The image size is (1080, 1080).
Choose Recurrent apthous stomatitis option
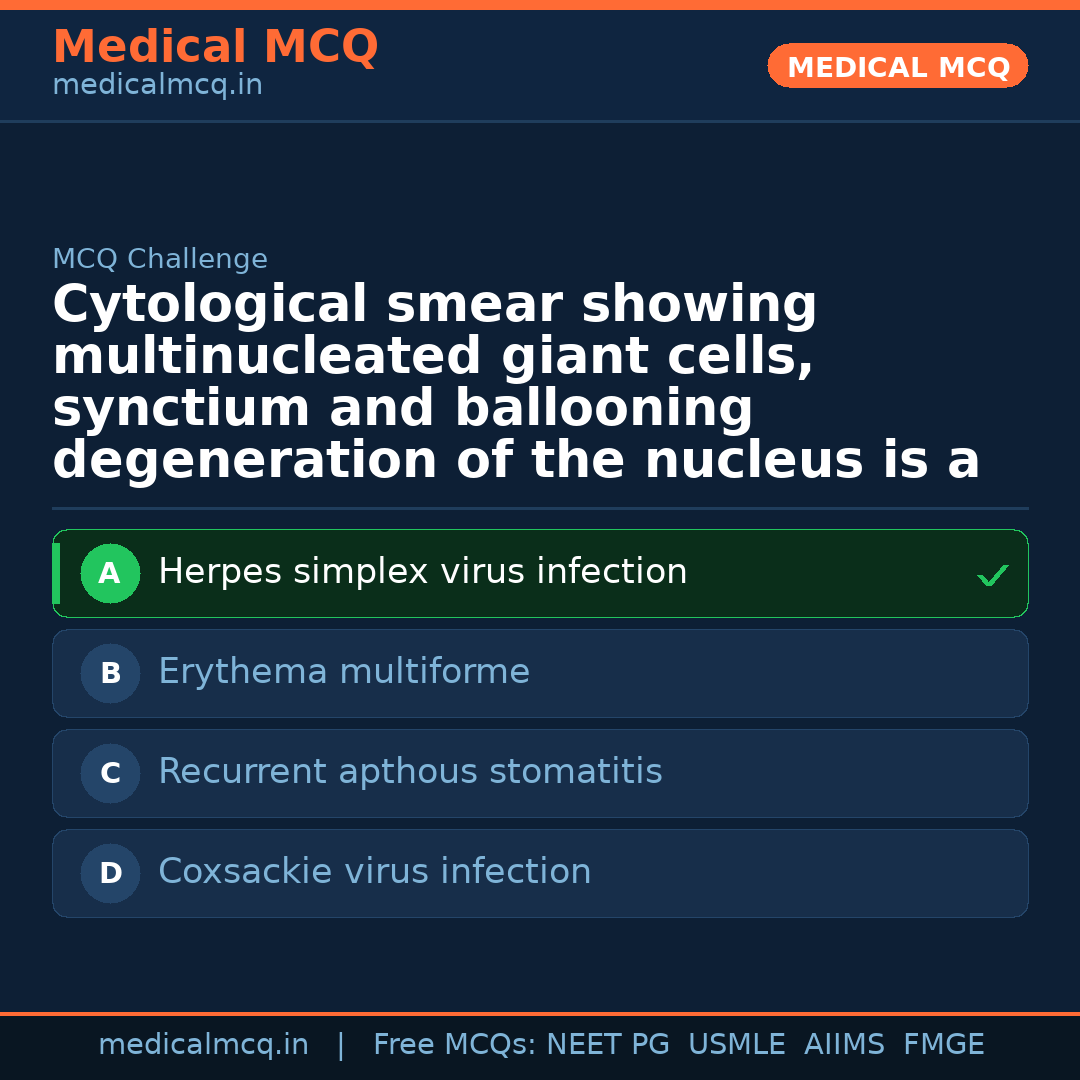[410, 773]
